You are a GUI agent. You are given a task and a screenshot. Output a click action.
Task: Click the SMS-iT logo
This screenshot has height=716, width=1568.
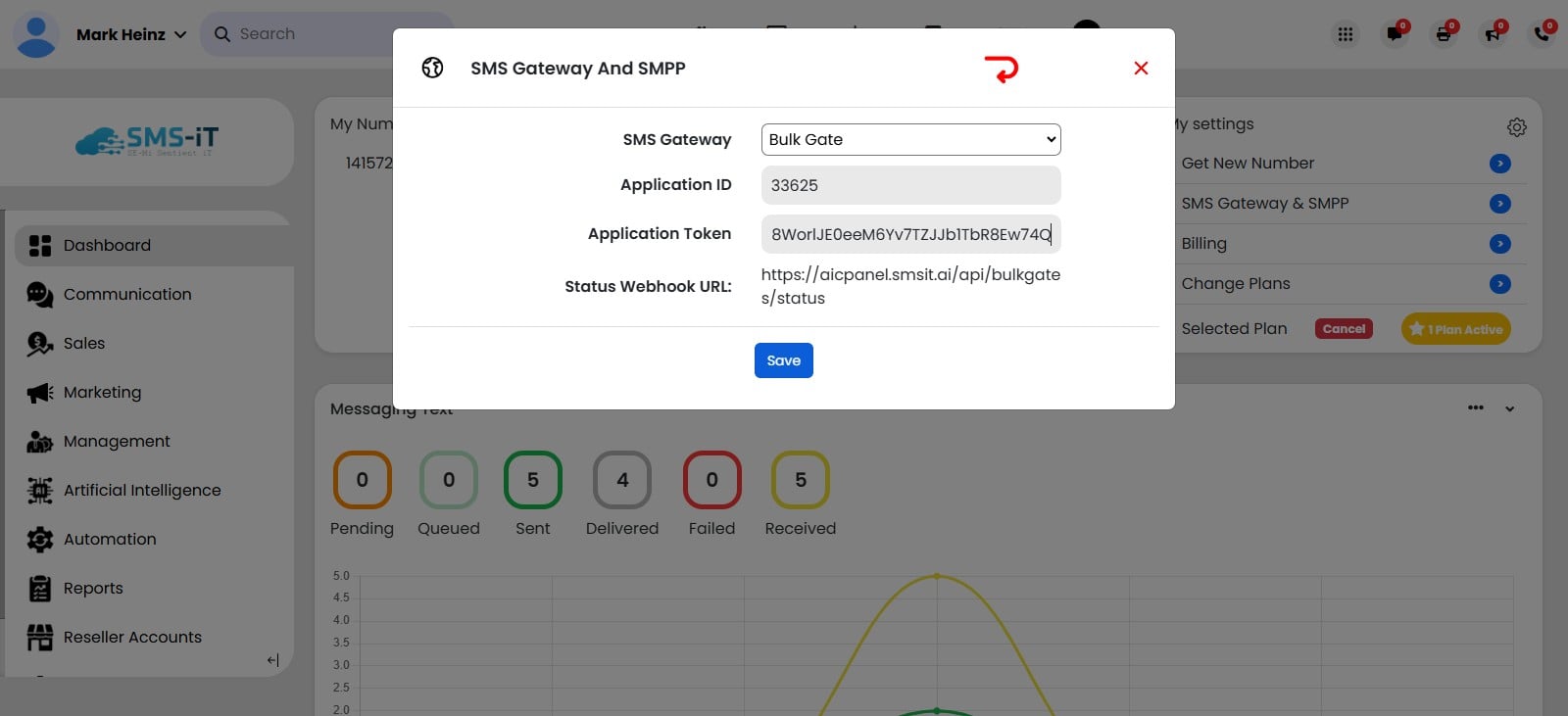(147, 141)
